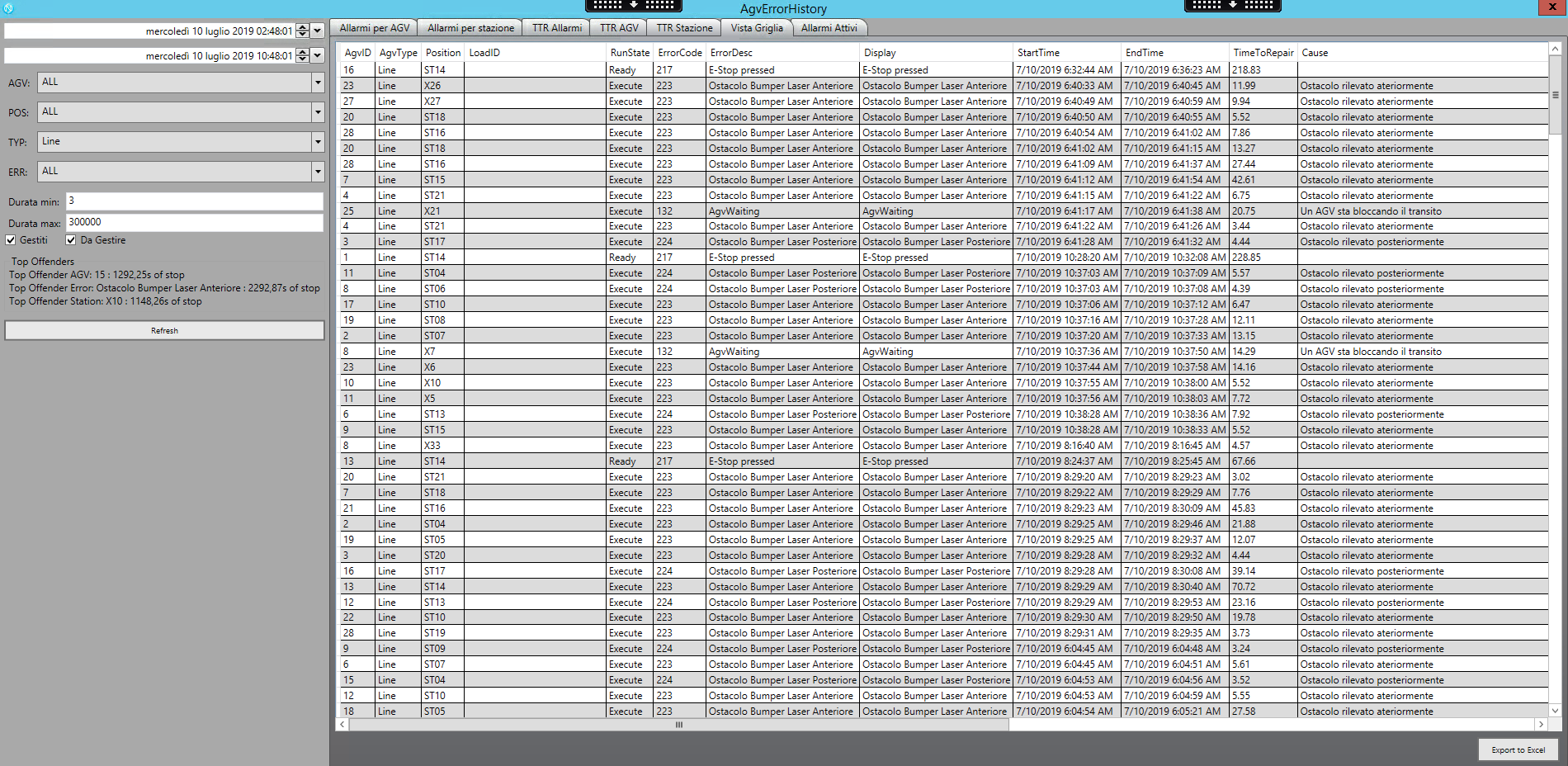This screenshot has width=1568, height=766.
Task: Click the right dotted drop-down handle at top
Action: (x=1233, y=6)
